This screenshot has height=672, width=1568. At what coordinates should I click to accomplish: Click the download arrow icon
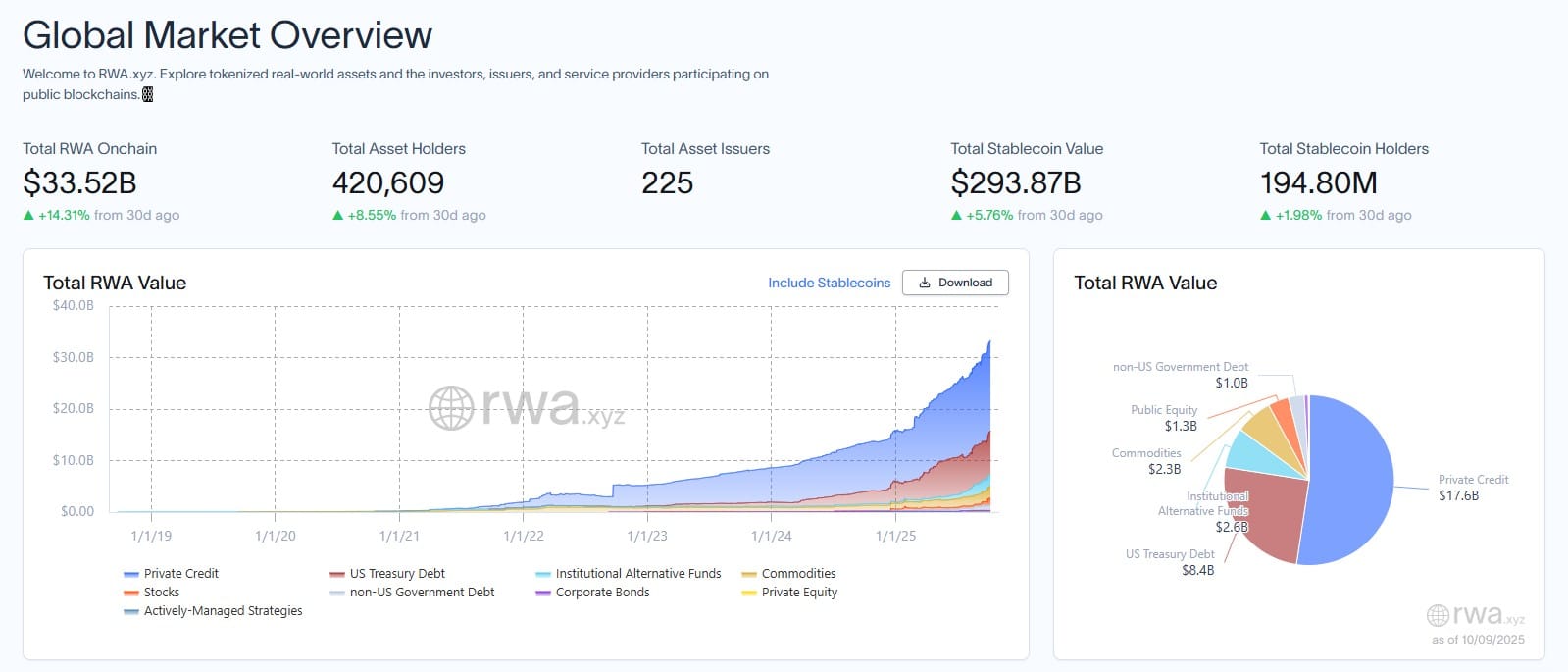pos(924,283)
